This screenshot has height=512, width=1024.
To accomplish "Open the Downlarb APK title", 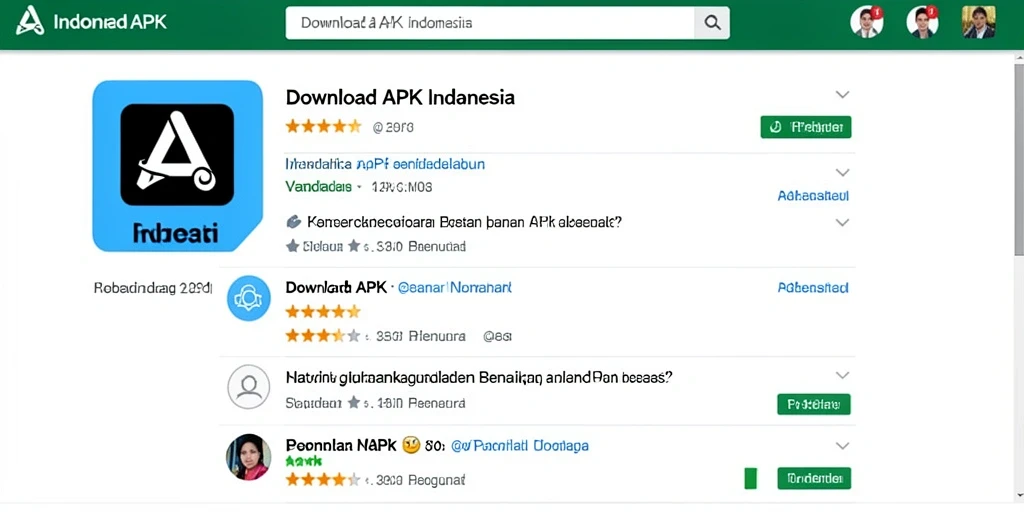I will click(x=336, y=287).
